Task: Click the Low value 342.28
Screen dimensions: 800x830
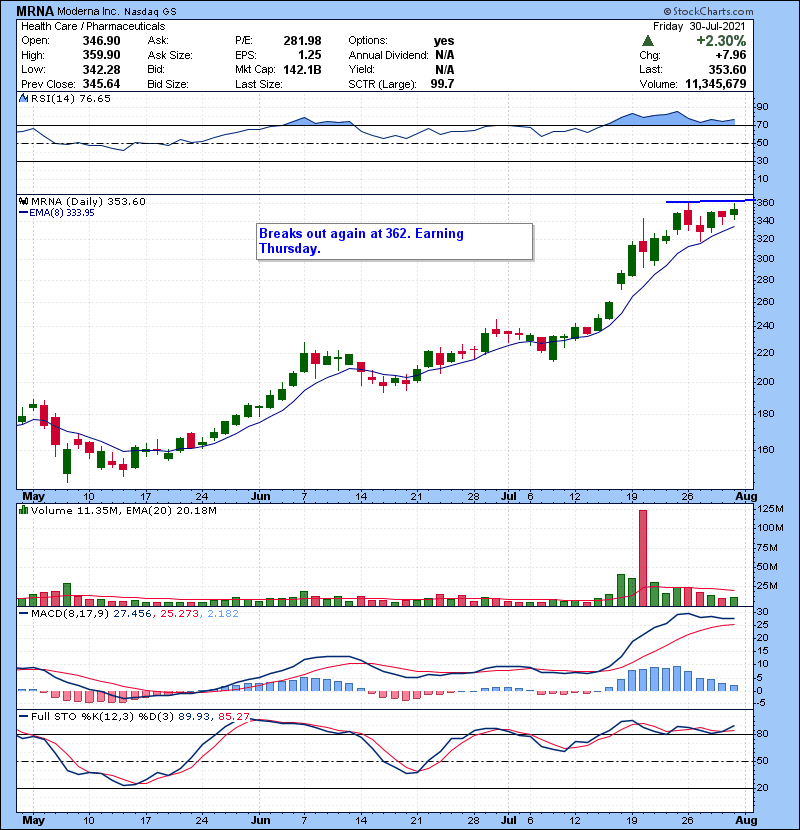Action: tap(101, 69)
